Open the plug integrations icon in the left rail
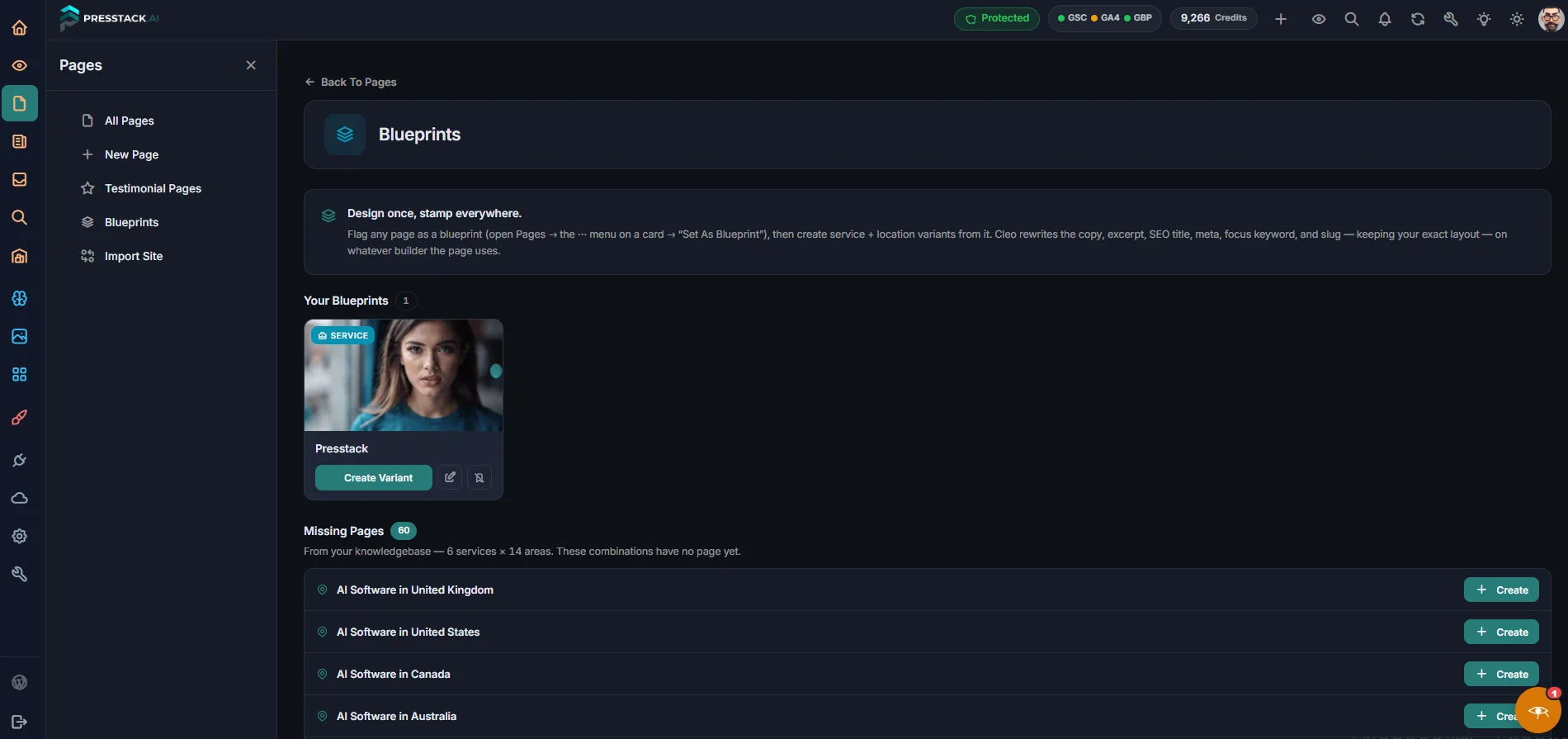This screenshot has width=1568, height=739. point(20,460)
